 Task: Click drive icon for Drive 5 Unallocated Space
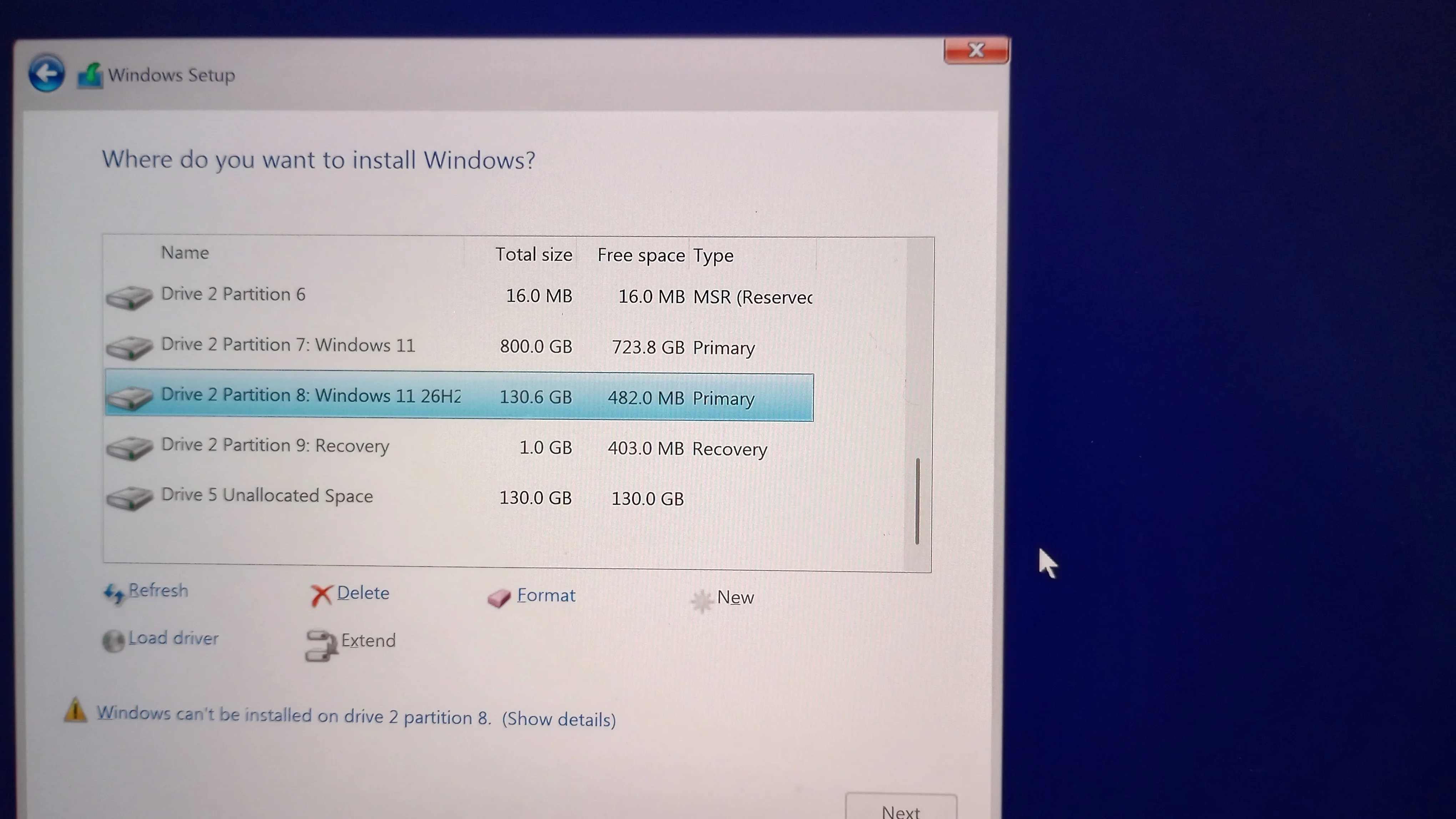(x=130, y=498)
